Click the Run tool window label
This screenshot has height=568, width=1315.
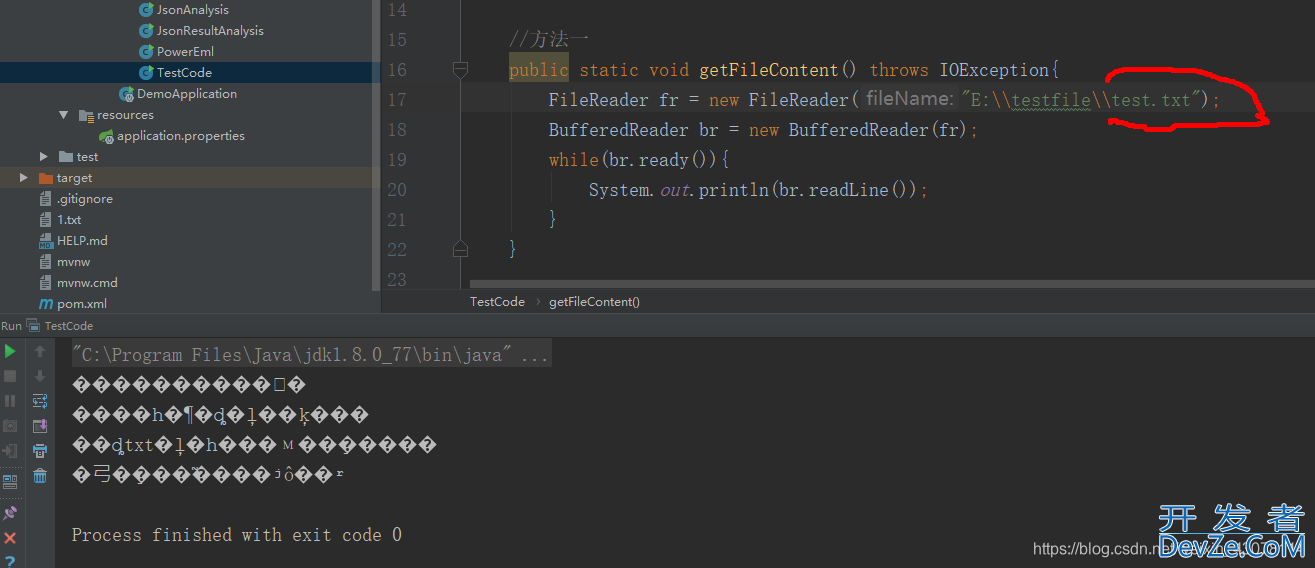11,326
